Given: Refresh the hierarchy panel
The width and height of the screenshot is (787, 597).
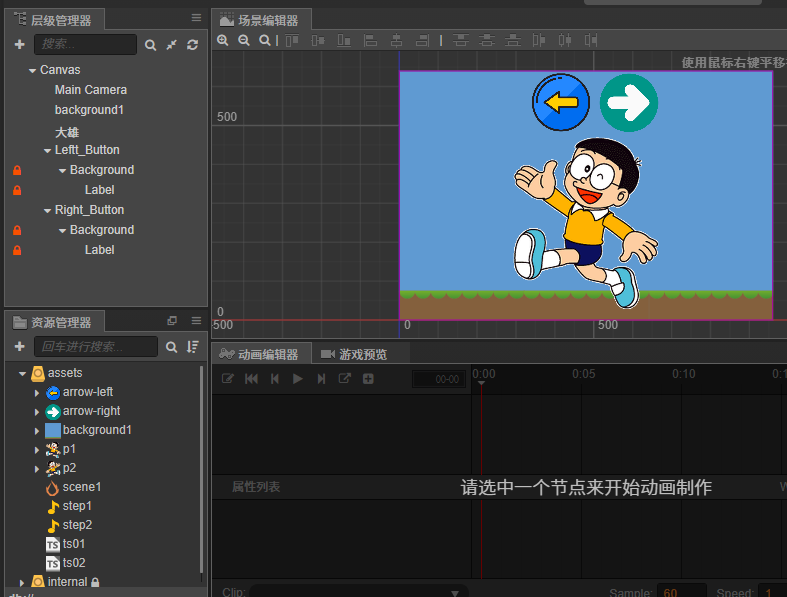Looking at the screenshot, I should click(193, 45).
